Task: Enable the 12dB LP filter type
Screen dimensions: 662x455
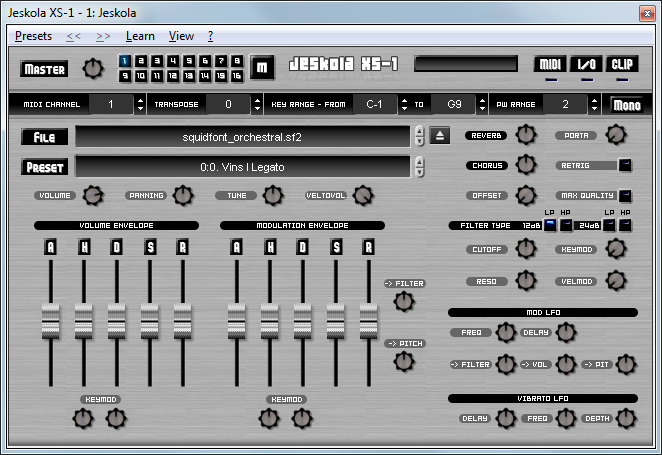Action: click(x=550, y=225)
